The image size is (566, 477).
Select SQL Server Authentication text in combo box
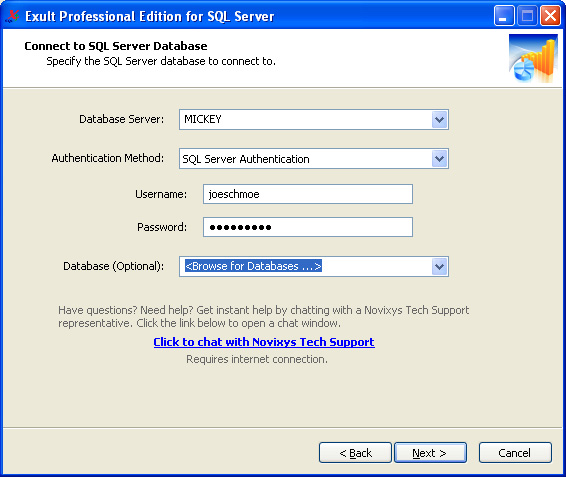[x=246, y=159]
